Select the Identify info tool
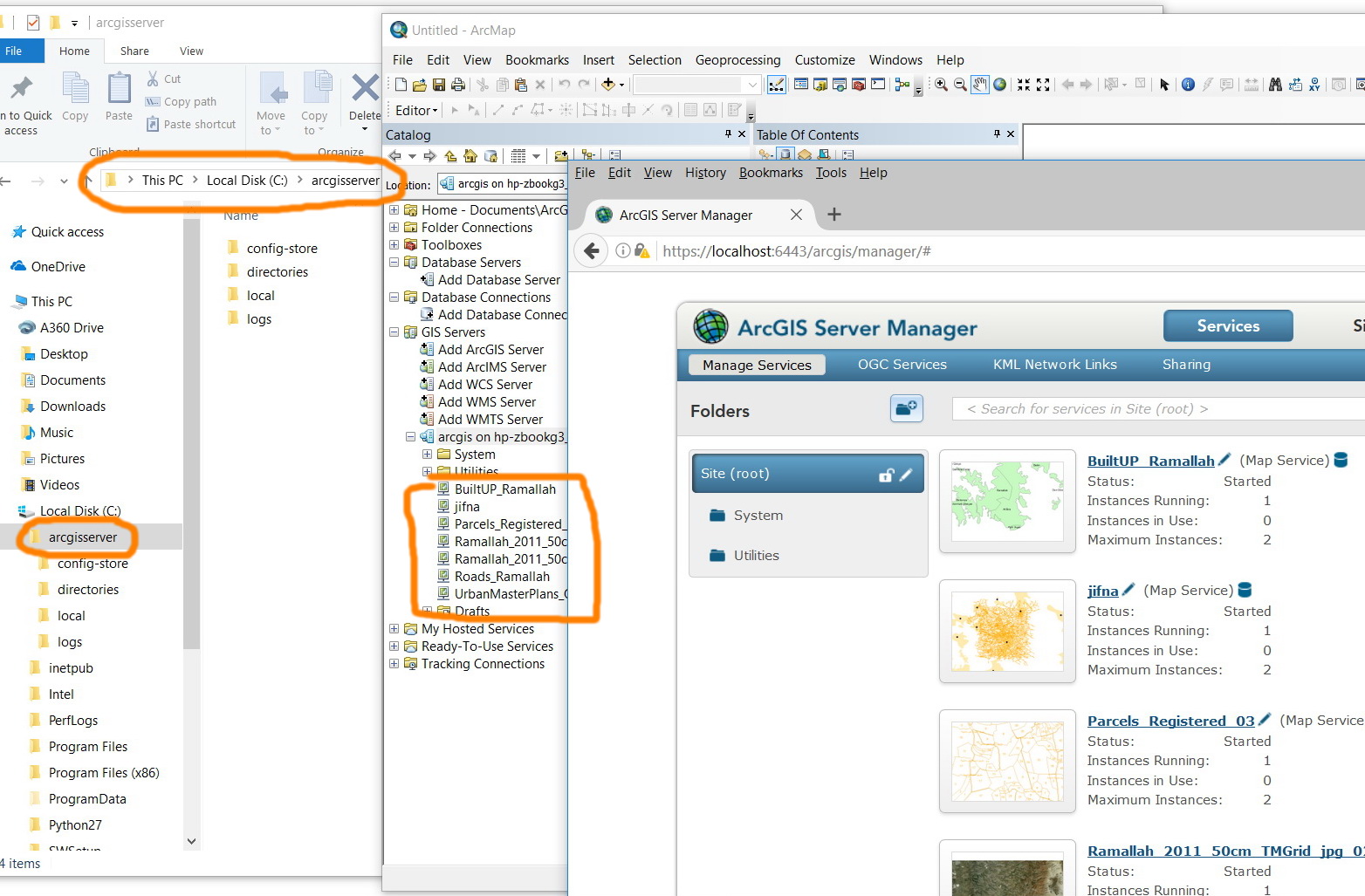Screen dimensions: 1365x896 pyautogui.click(x=1188, y=85)
